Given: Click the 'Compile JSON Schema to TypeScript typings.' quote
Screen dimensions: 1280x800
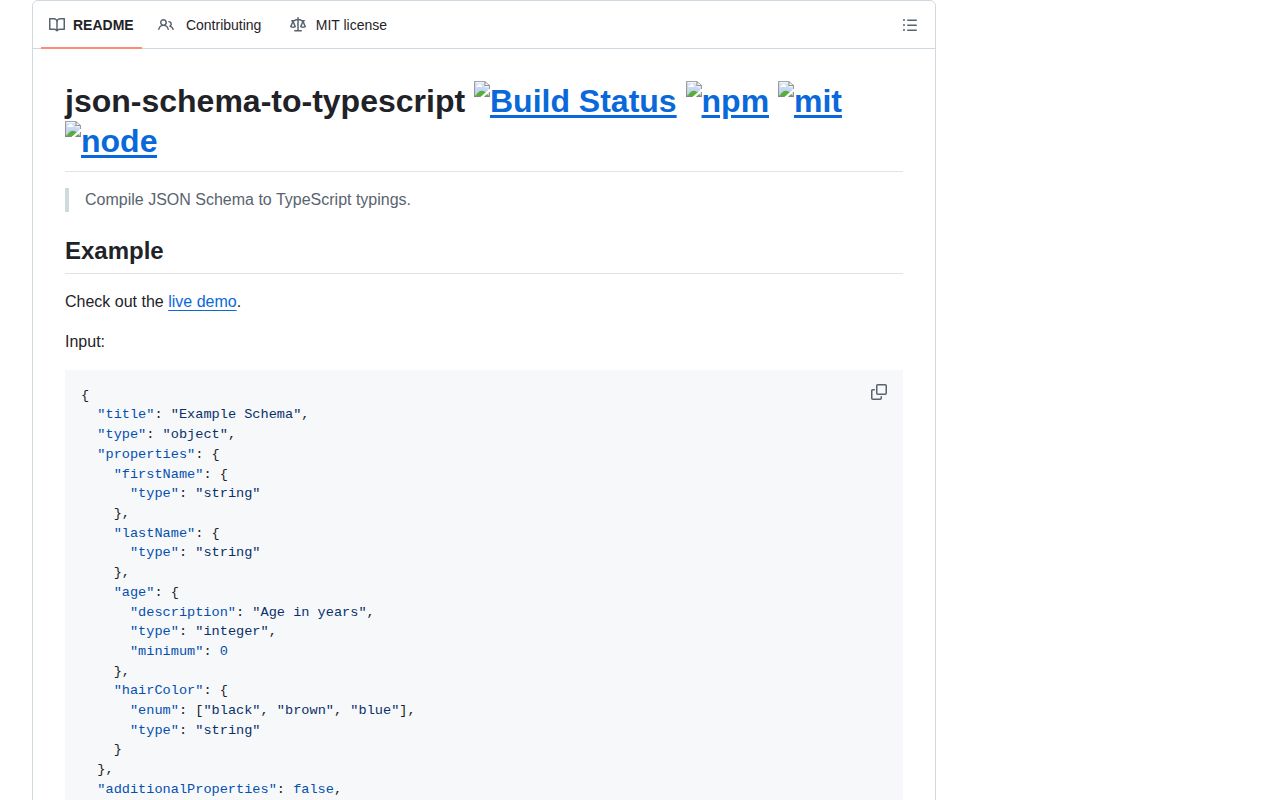Looking at the screenshot, I should (x=248, y=199).
